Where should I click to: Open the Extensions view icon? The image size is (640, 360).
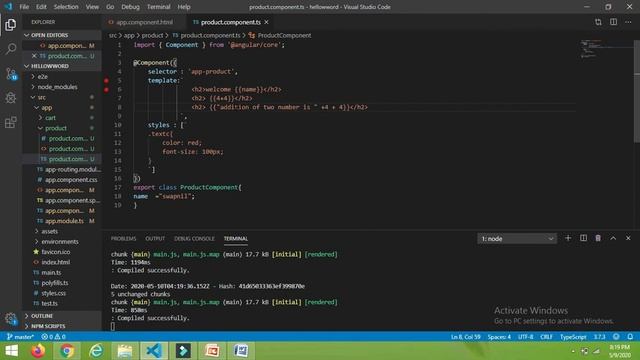pyautogui.click(x=11, y=122)
